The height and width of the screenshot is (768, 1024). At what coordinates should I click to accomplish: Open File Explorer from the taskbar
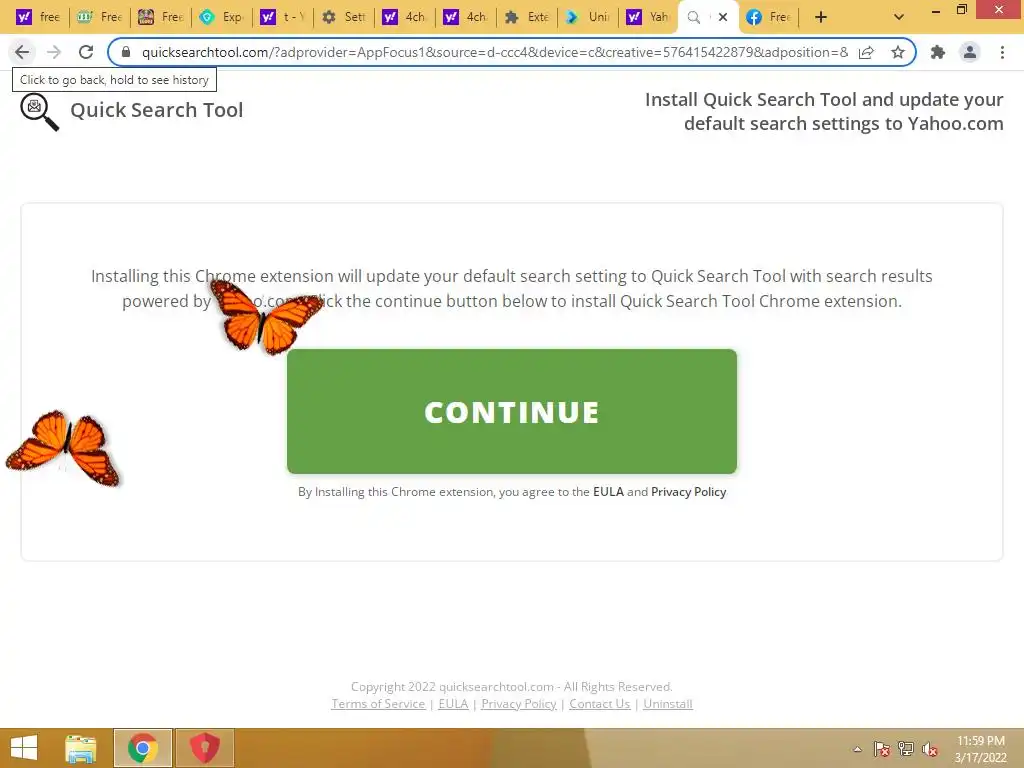pyautogui.click(x=81, y=748)
